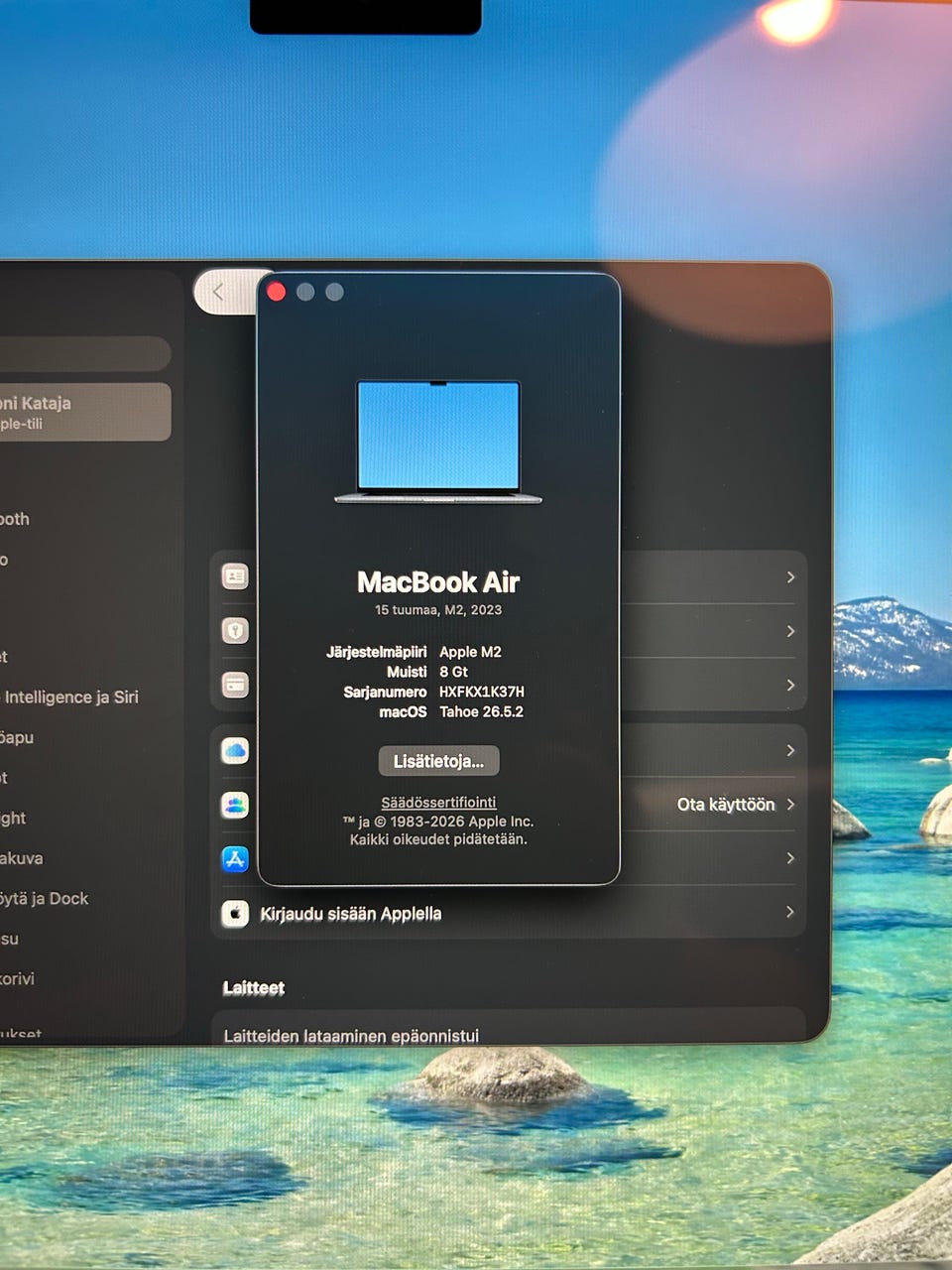Click the MacBook Air picture in the About window

[x=438, y=442]
